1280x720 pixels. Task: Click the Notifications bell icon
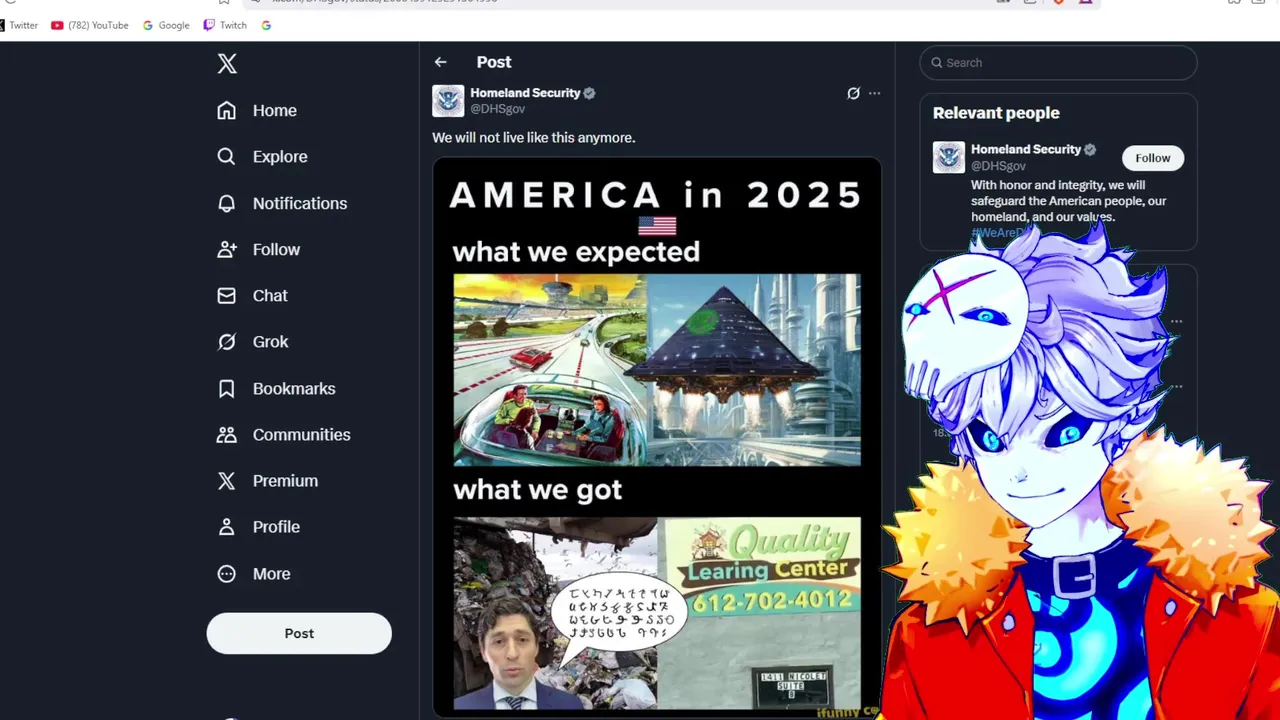[x=227, y=203]
